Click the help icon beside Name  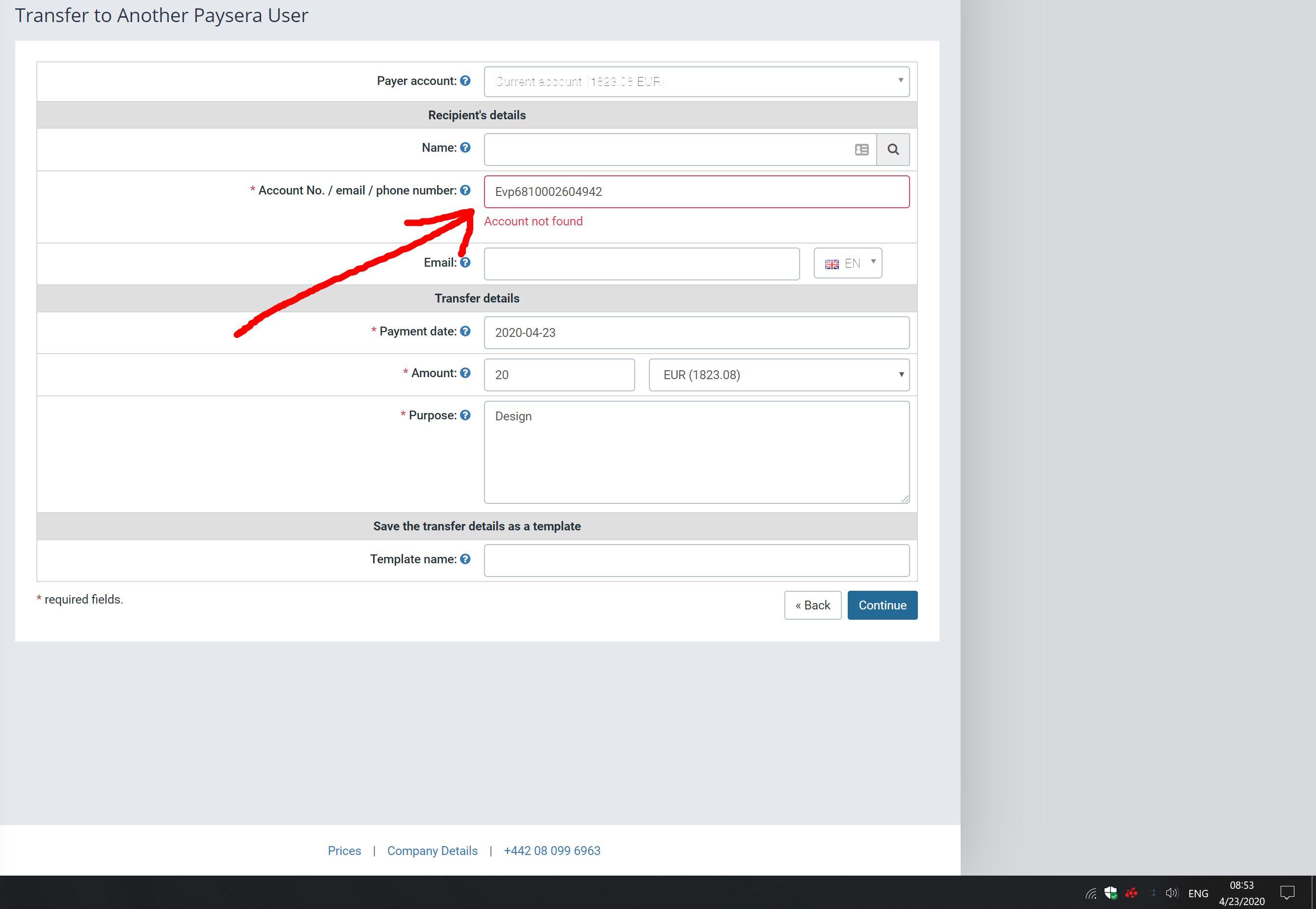465,147
